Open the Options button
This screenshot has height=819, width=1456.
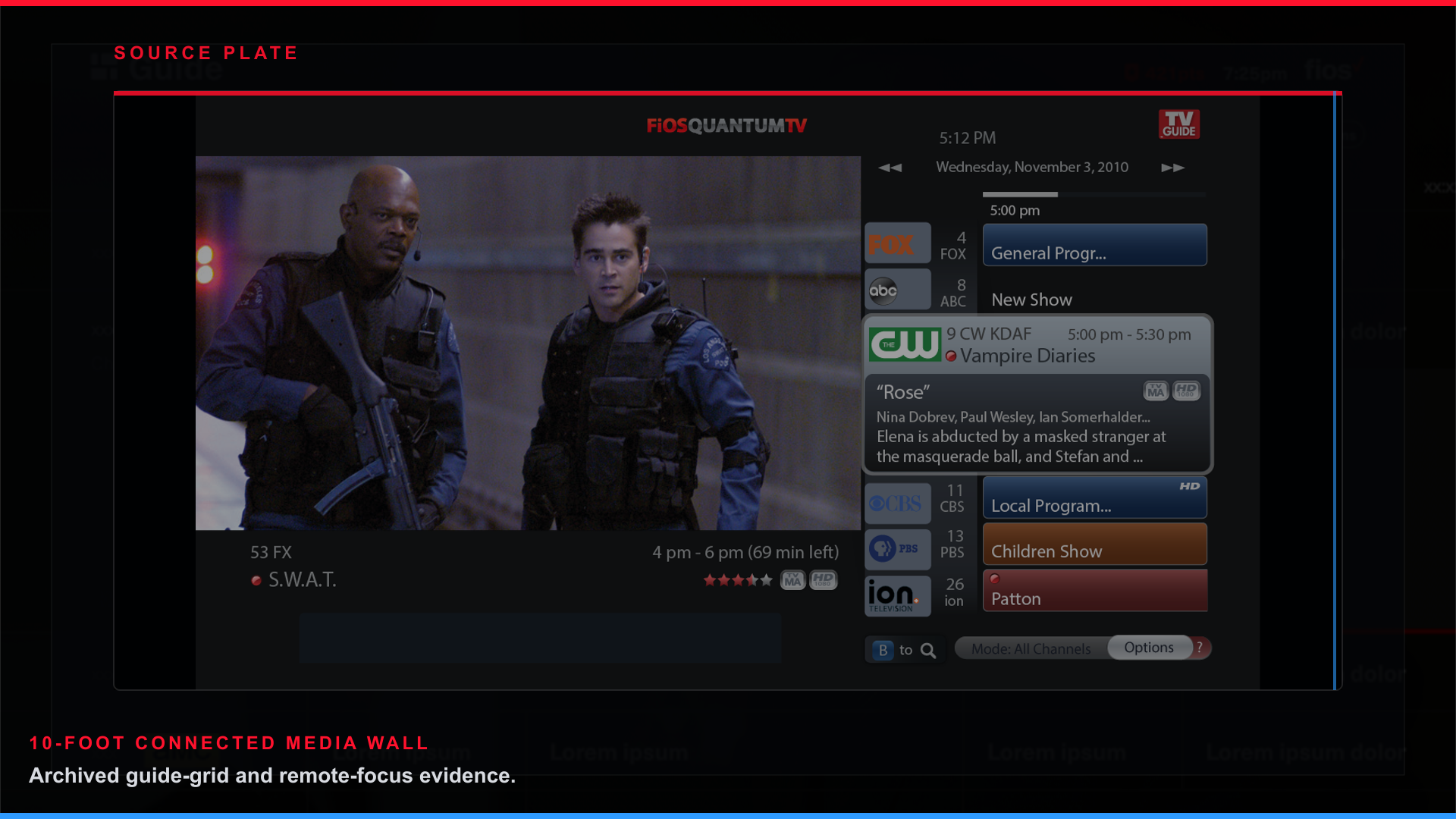1149,648
